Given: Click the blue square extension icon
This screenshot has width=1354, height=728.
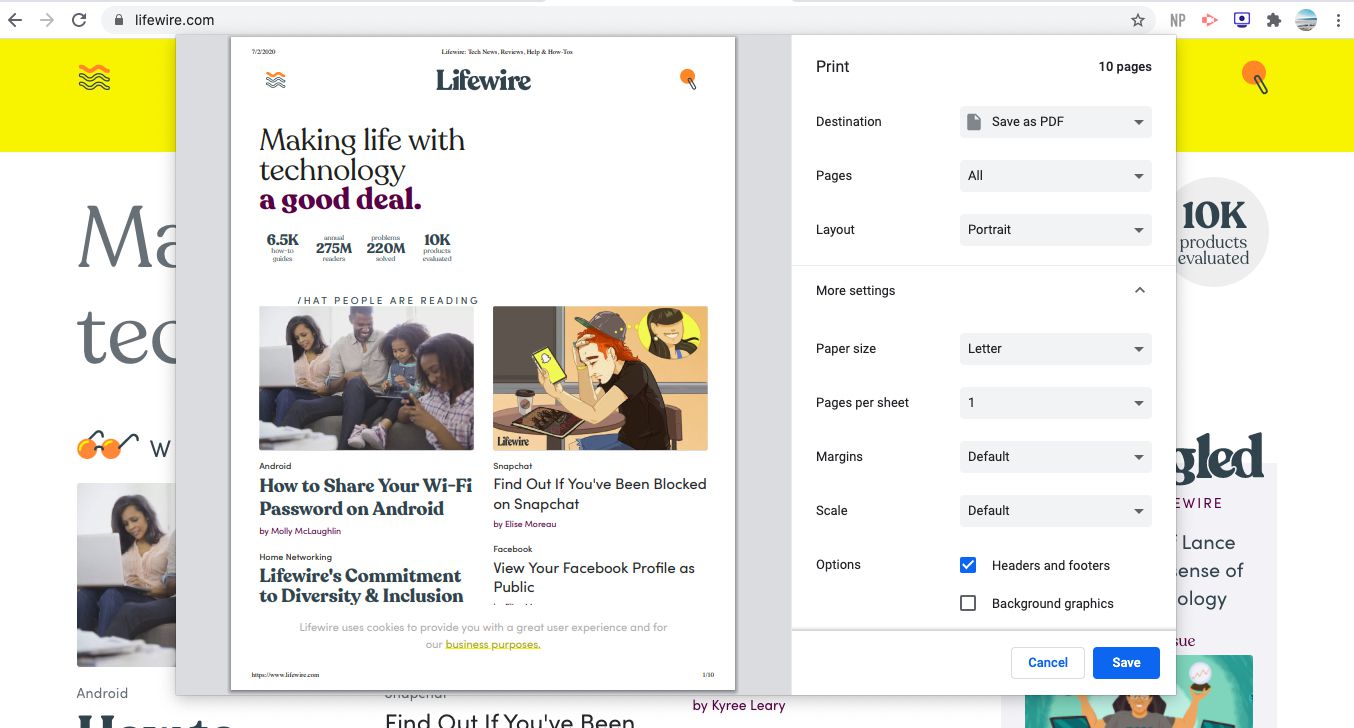Looking at the screenshot, I should 1242,20.
